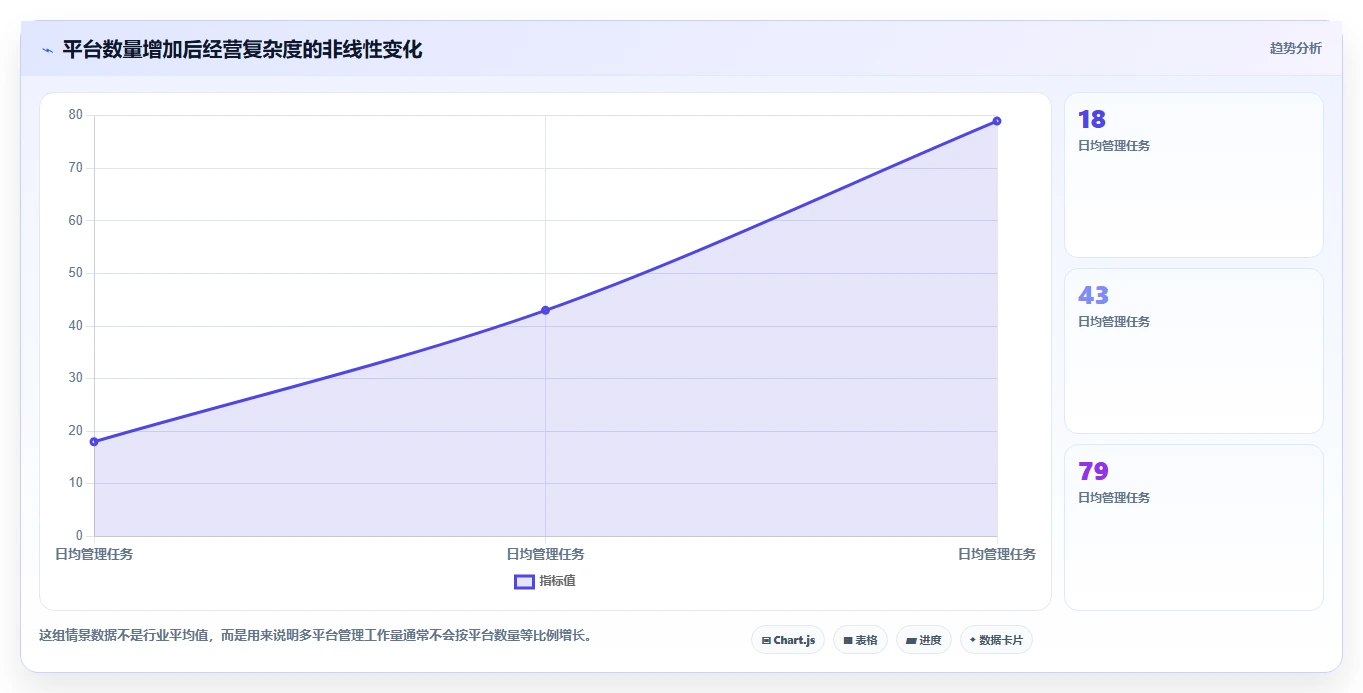Screen dimensions: 1363x693
Task: Click the 指标值 legend color box
Action: click(x=524, y=581)
